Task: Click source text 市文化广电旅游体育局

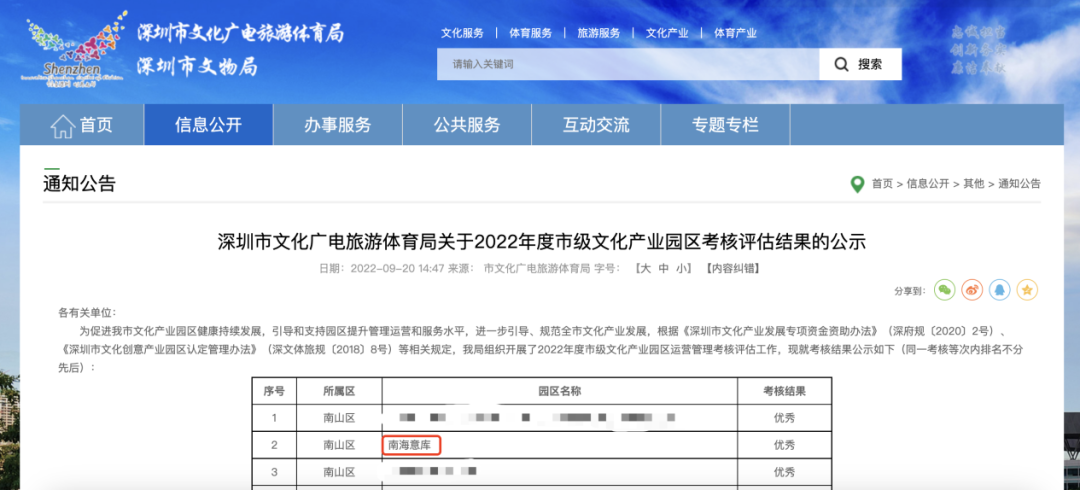Action: click(537, 268)
